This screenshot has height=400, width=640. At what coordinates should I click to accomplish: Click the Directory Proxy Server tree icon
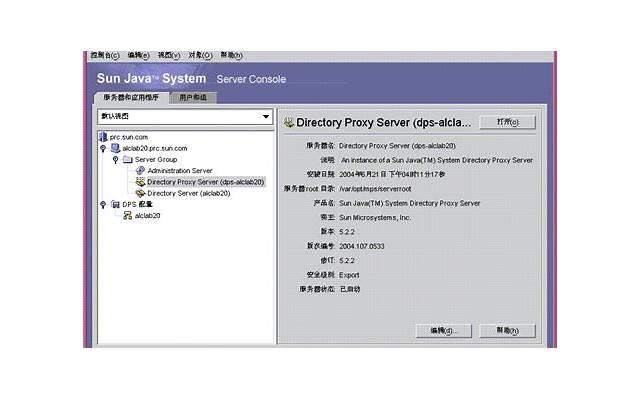tap(140, 182)
